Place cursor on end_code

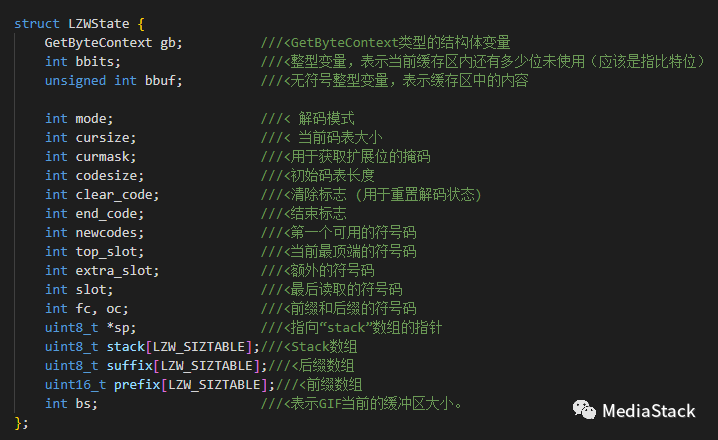coord(109,213)
